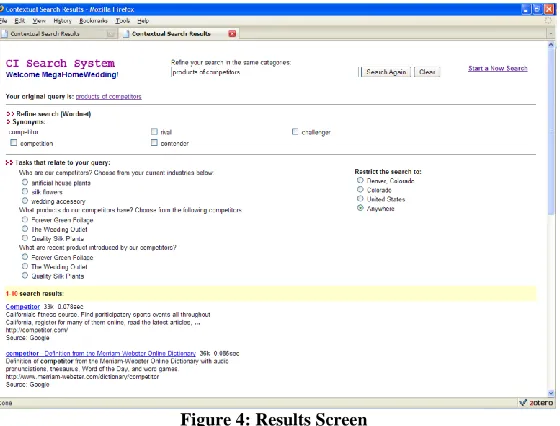Select the Anywhere radio option
The image size is (560, 426).
point(360,208)
